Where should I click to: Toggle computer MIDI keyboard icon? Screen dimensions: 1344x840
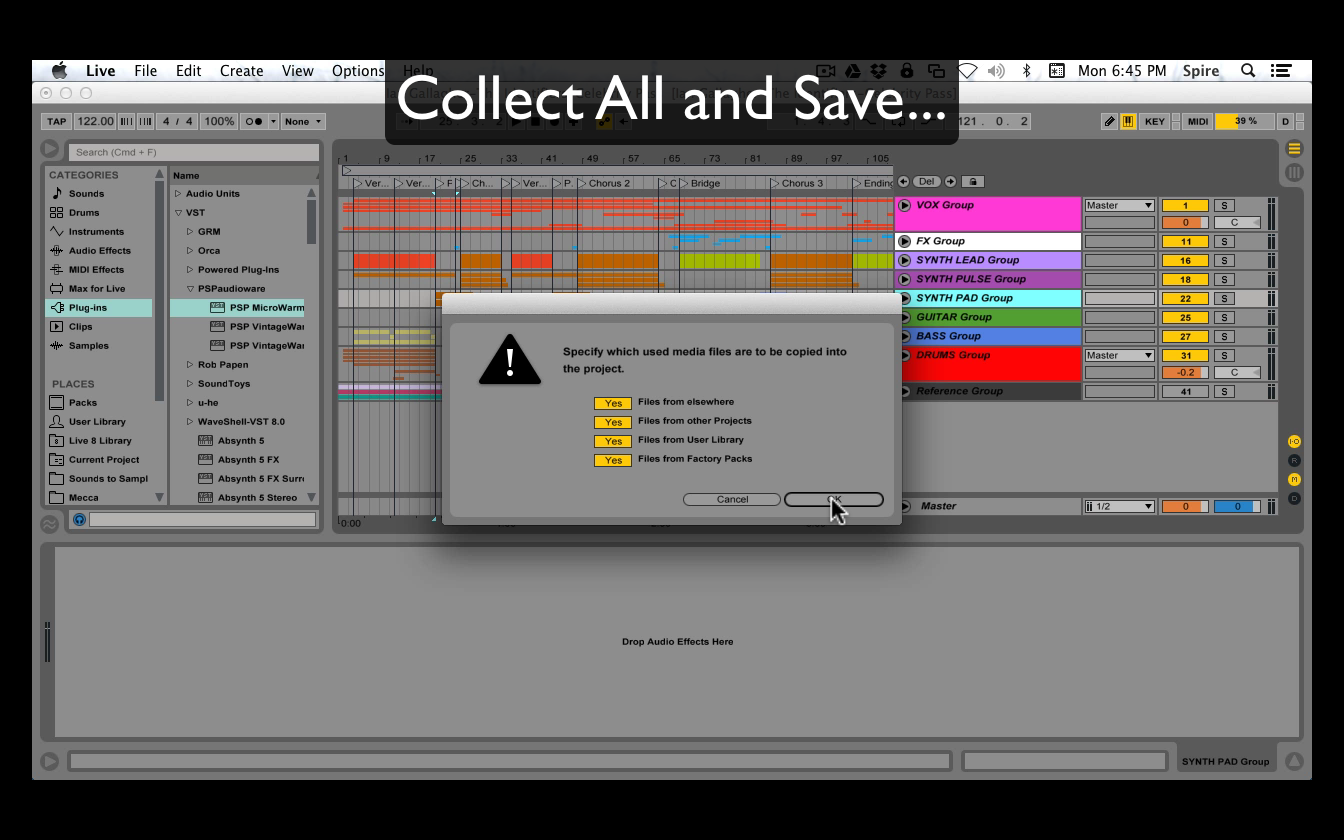(x=1128, y=121)
